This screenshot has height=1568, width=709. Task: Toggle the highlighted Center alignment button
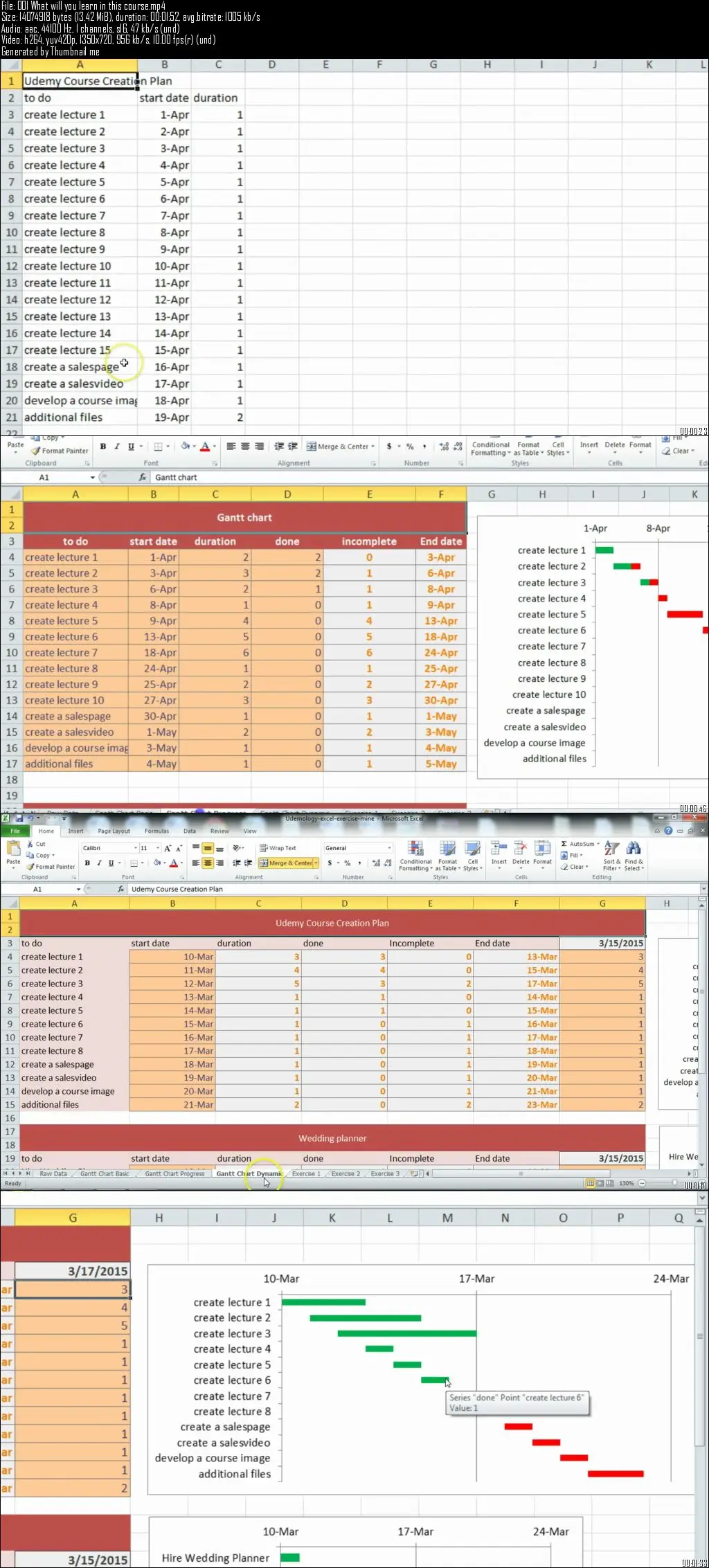(x=208, y=863)
